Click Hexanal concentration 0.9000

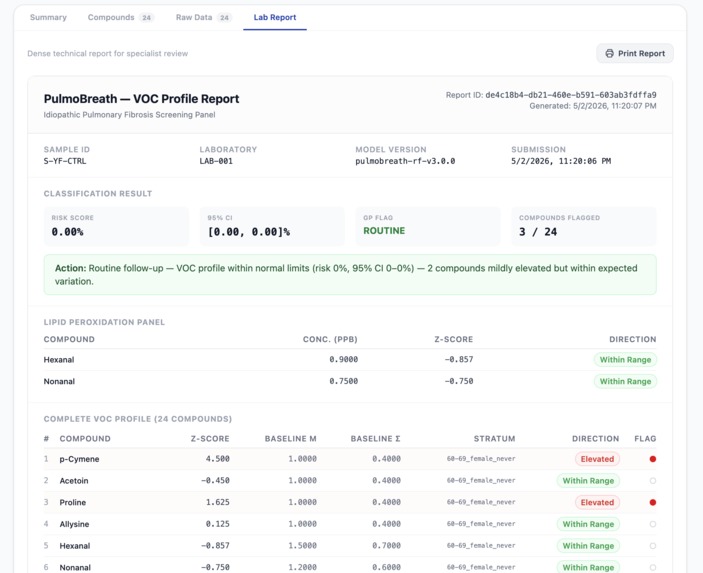click(343, 359)
